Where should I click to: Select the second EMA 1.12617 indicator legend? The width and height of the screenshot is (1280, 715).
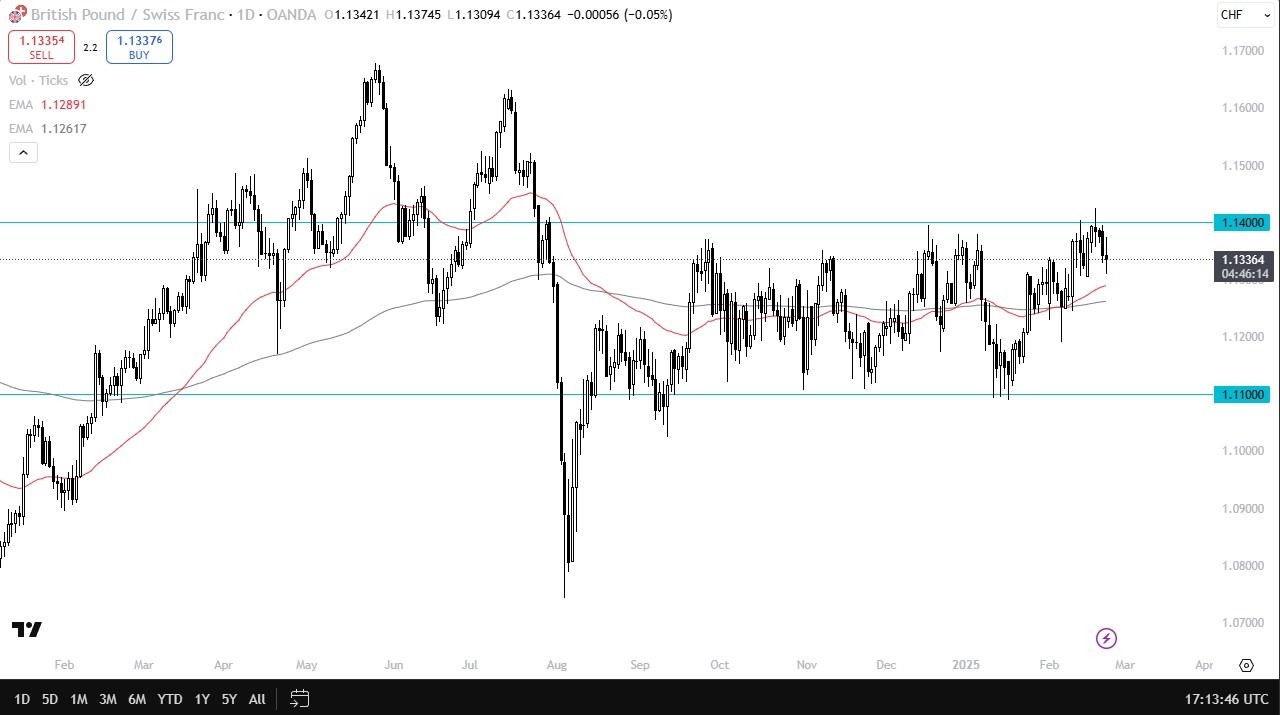[x=48, y=128]
